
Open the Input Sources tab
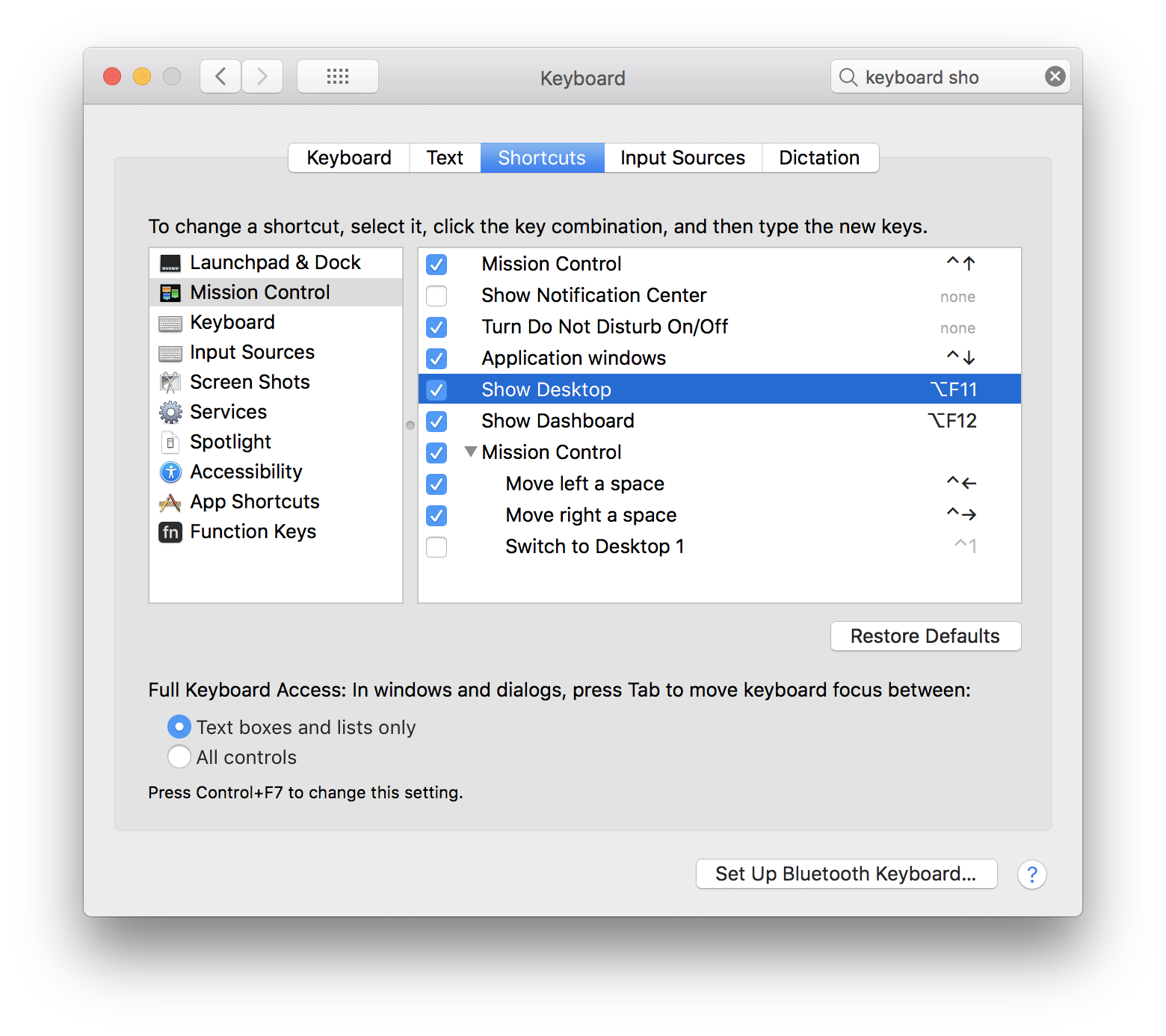click(682, 158)
